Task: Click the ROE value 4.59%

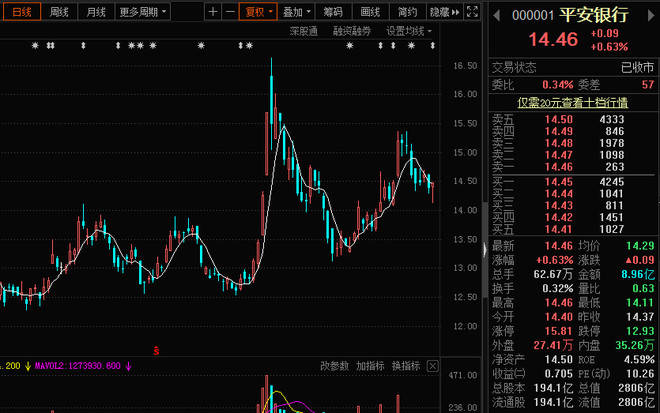Action: pyautogui.click(x=640, y=360)
